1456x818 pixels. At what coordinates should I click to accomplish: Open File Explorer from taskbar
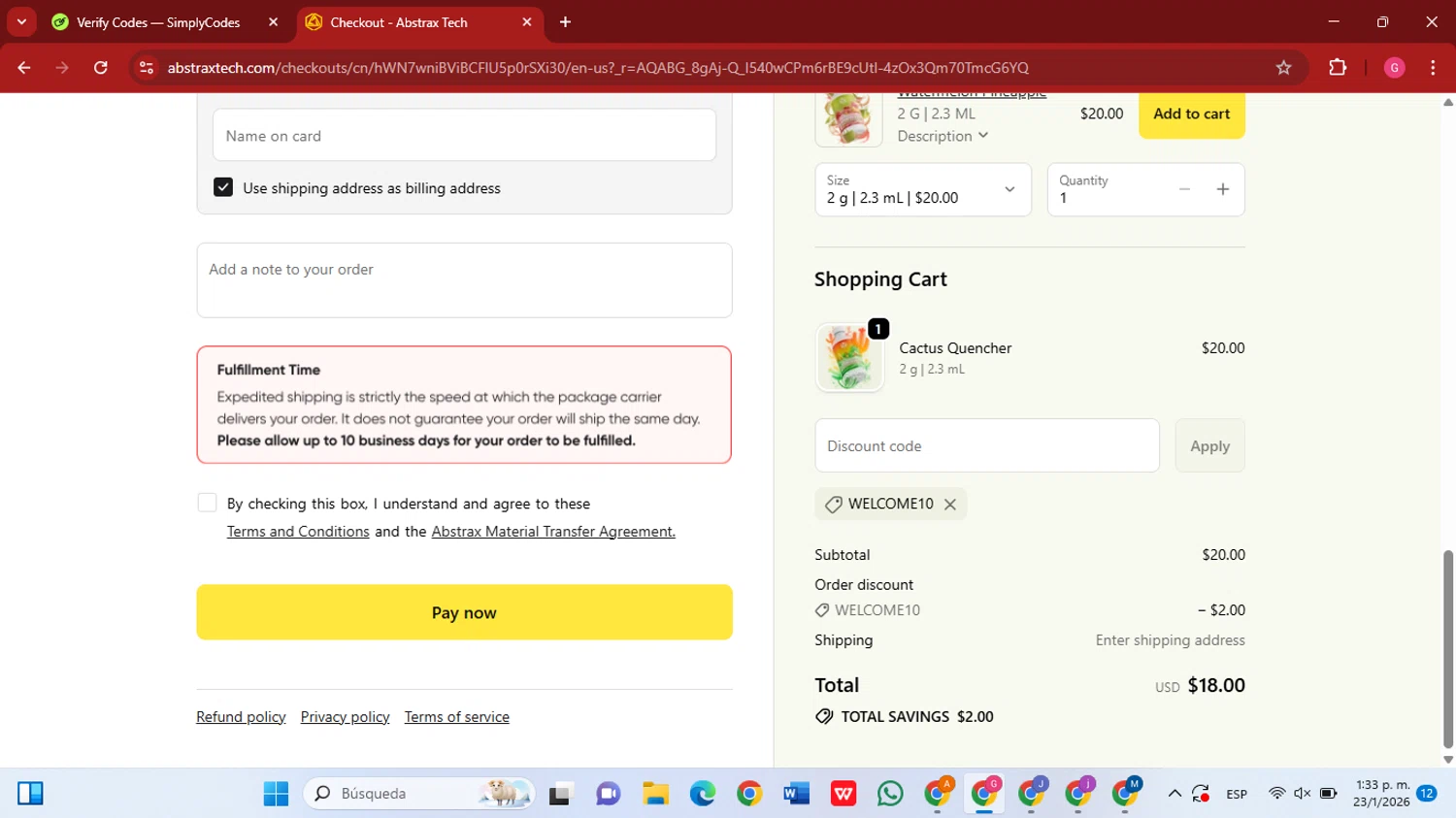coord(655,794)
